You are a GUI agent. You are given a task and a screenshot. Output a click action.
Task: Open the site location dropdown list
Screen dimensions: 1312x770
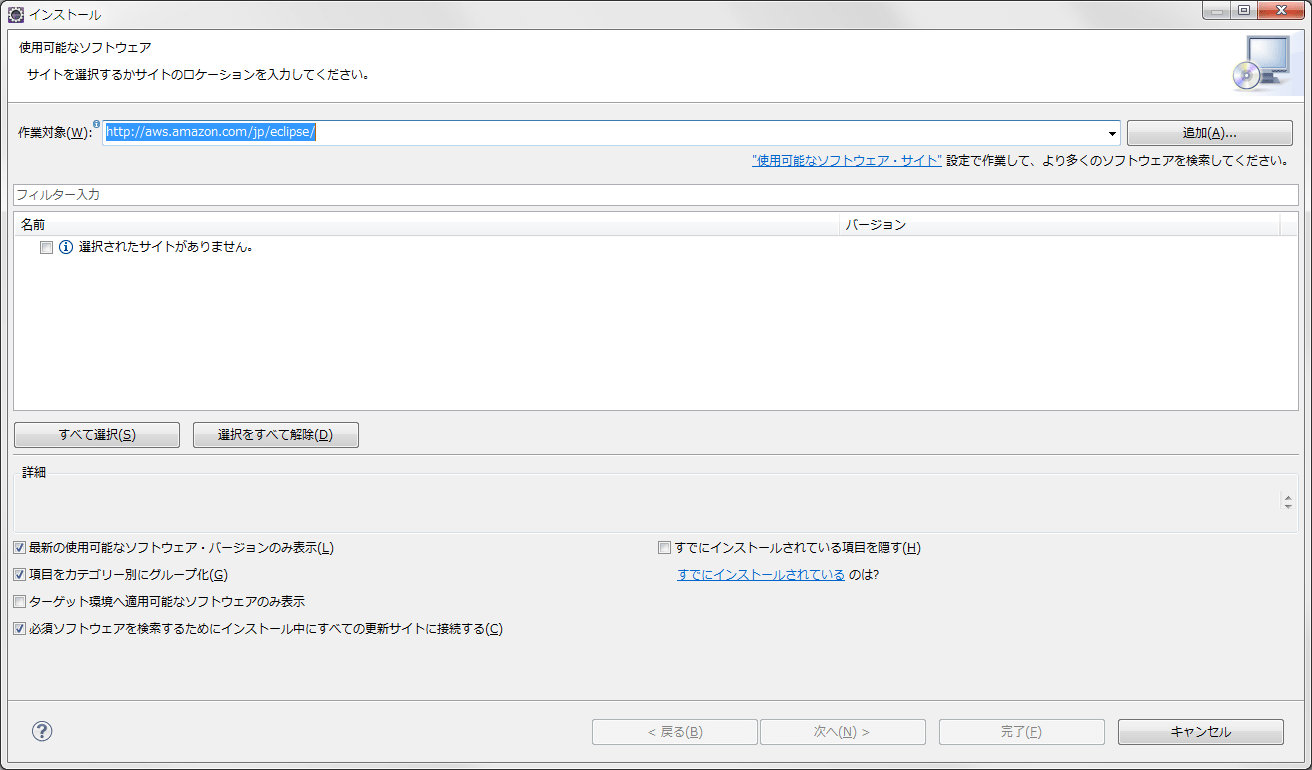tap(1112, 131)
